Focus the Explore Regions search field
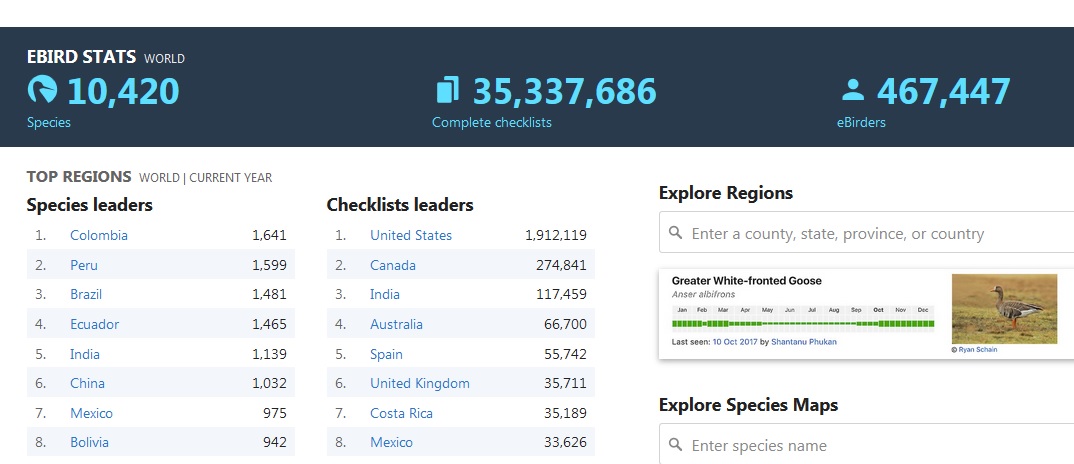Viewport: 1074px width, 464px height. (x=866, y=232)
